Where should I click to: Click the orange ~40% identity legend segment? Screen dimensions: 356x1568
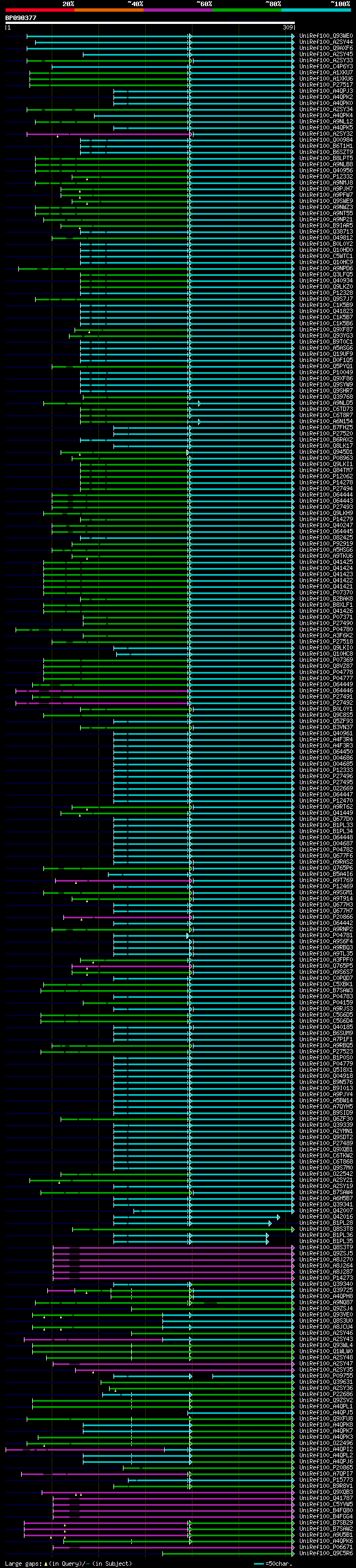click(109, 10)
